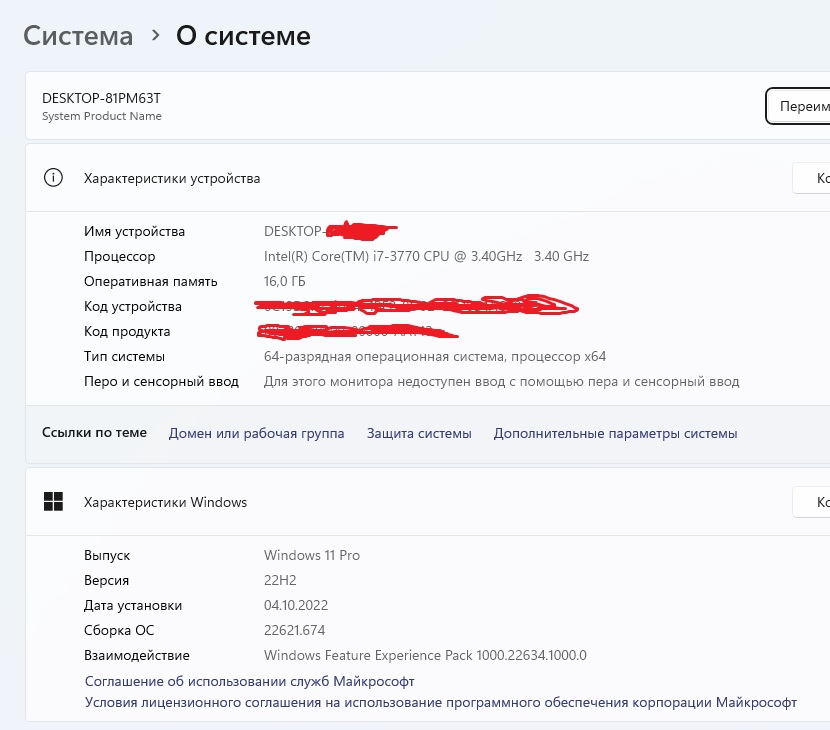Click the 16,0 ГБ memory value
The image size is (830, 730).
(284, 282)
